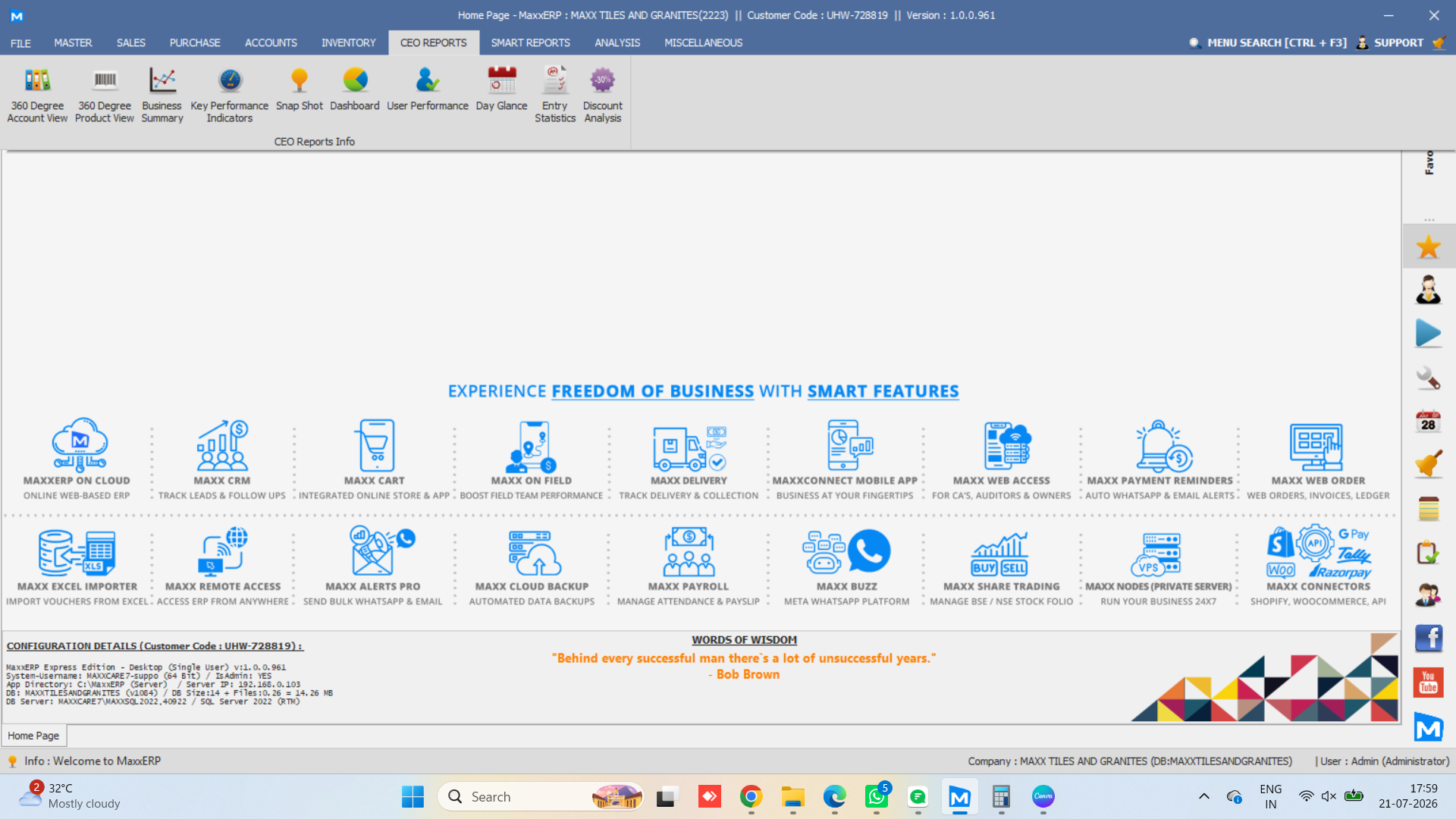The image size is (1456, 819).
Task: Open the Maxx Payroll icon
Action: (689, 552)
